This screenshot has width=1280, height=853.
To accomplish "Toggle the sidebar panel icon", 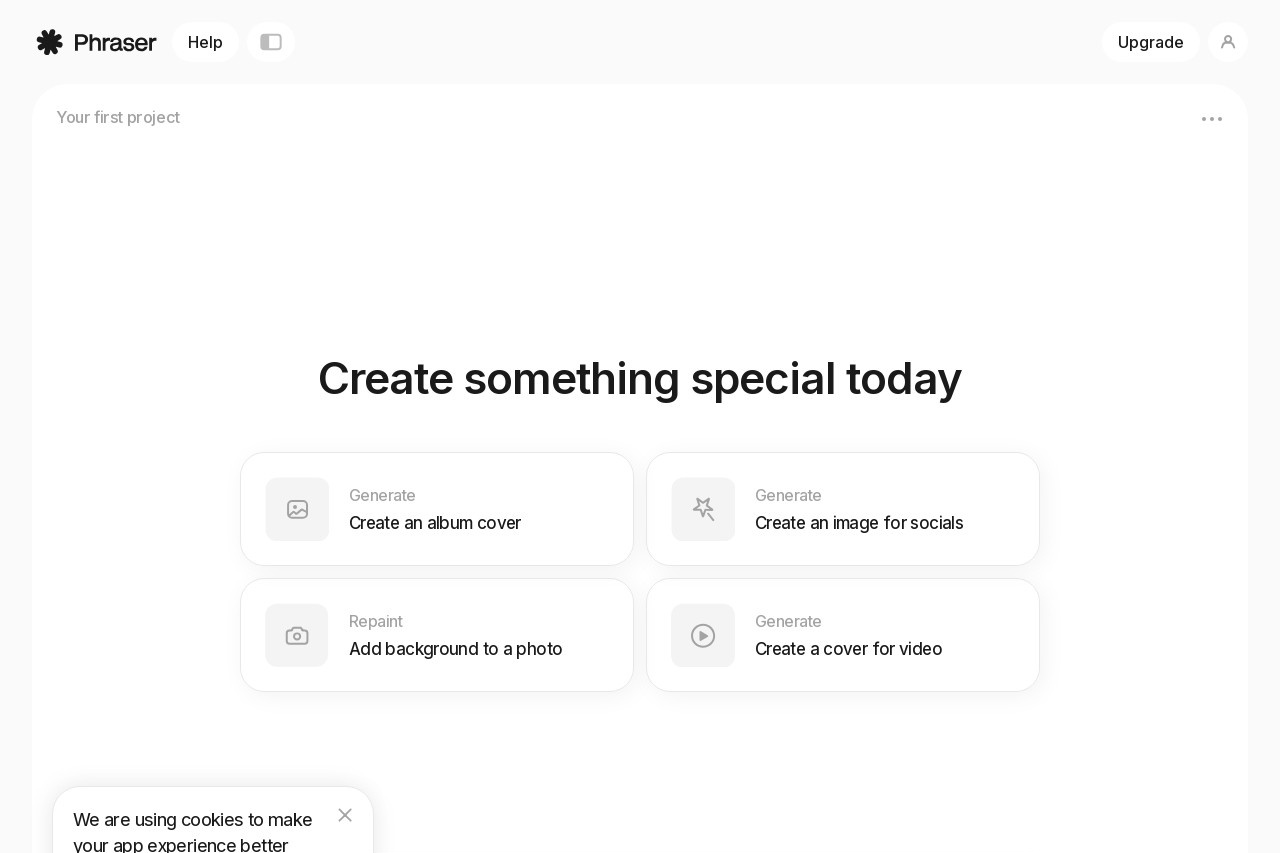I will click(x=271, y=42).
